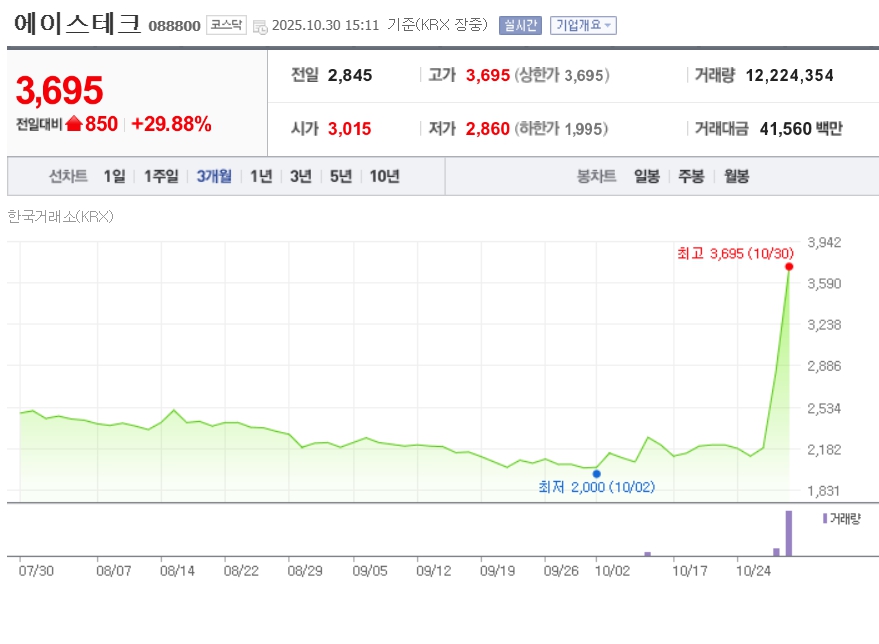Show the 1년 line chart
Screen dimensions: 879x644
click(x=261, y=176)
